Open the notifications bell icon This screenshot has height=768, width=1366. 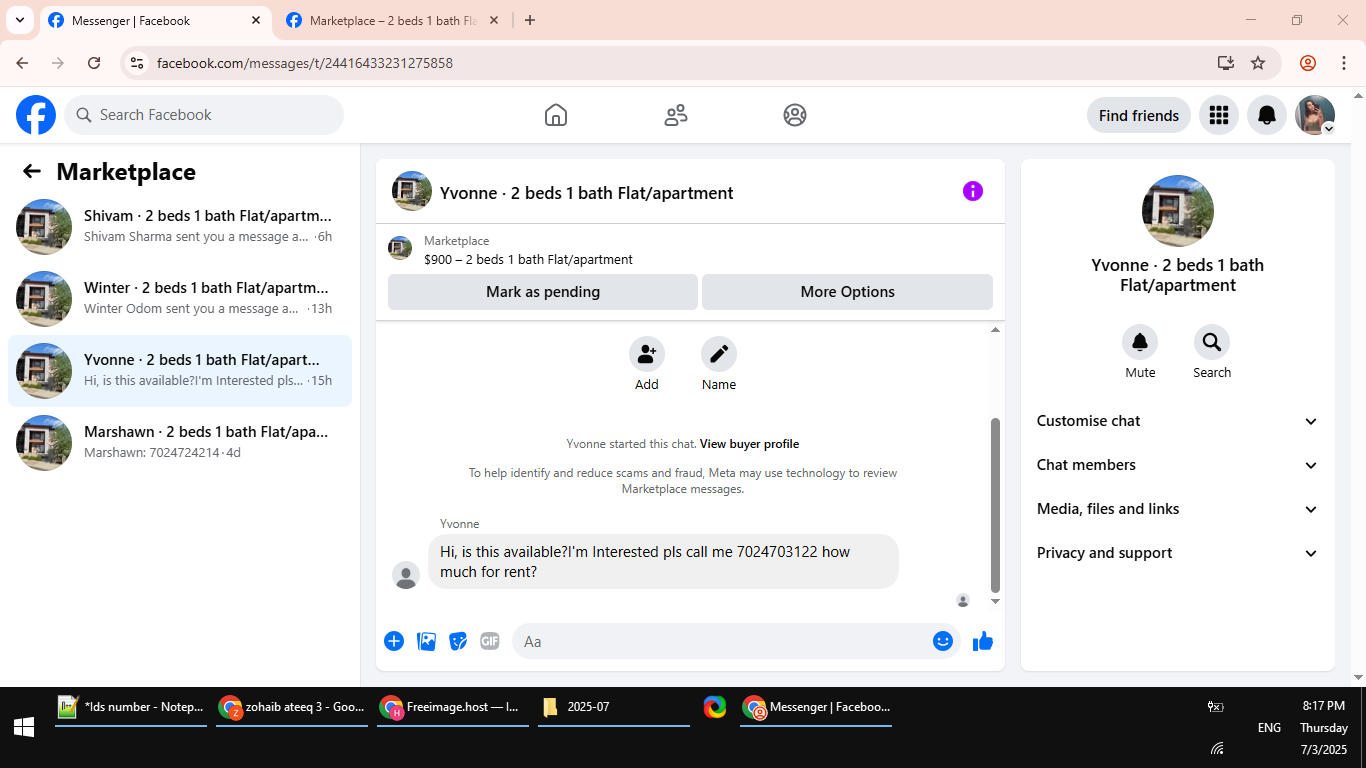[1267, 115]
